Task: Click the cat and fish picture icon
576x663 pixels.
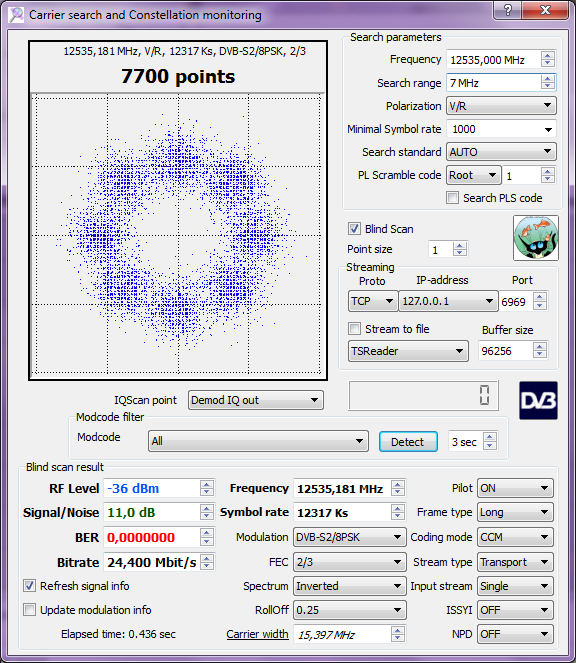Action: [536, 238]
